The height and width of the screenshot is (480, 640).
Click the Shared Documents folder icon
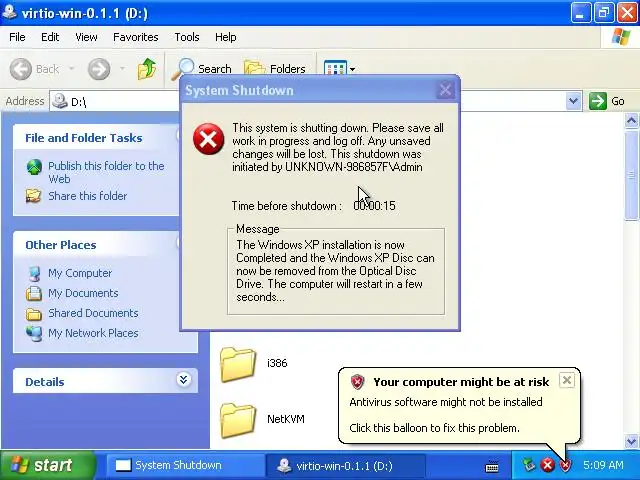tap(34, 314)
